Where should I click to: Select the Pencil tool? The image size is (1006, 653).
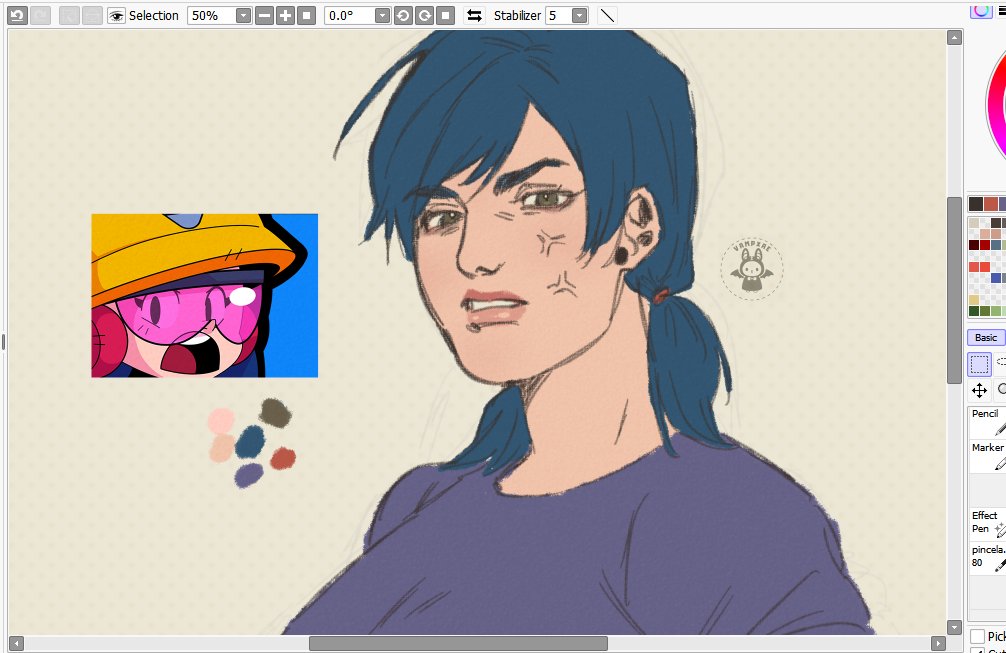(x=984, y=420)
